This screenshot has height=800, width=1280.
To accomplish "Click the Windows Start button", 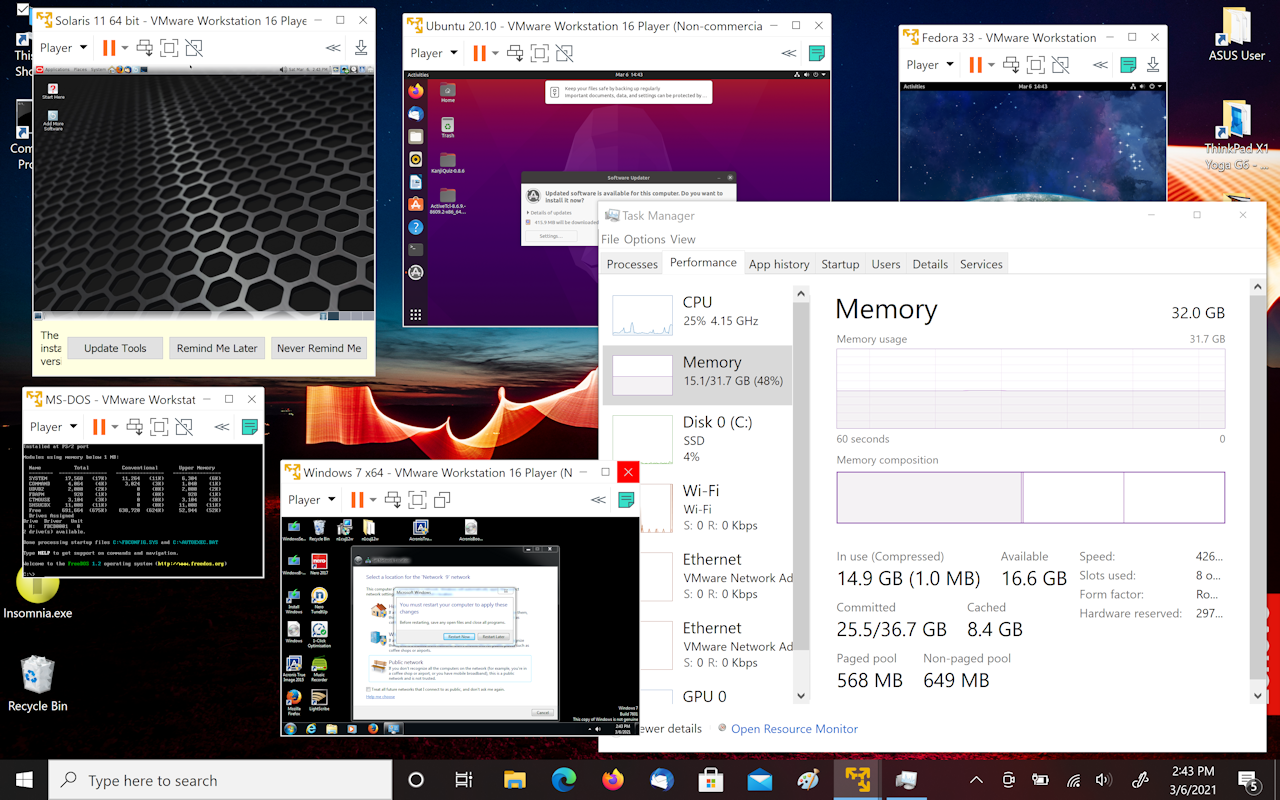I will 24,780.
